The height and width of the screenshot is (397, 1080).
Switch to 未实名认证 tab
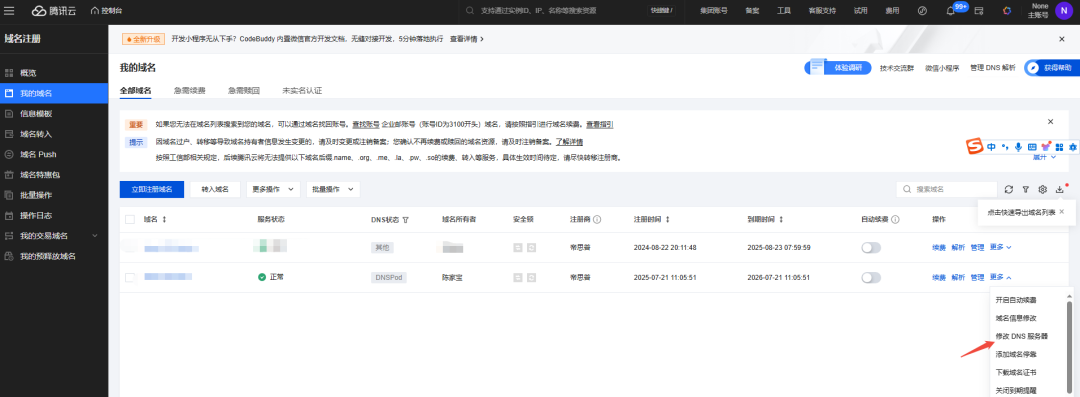coord(302,90)
